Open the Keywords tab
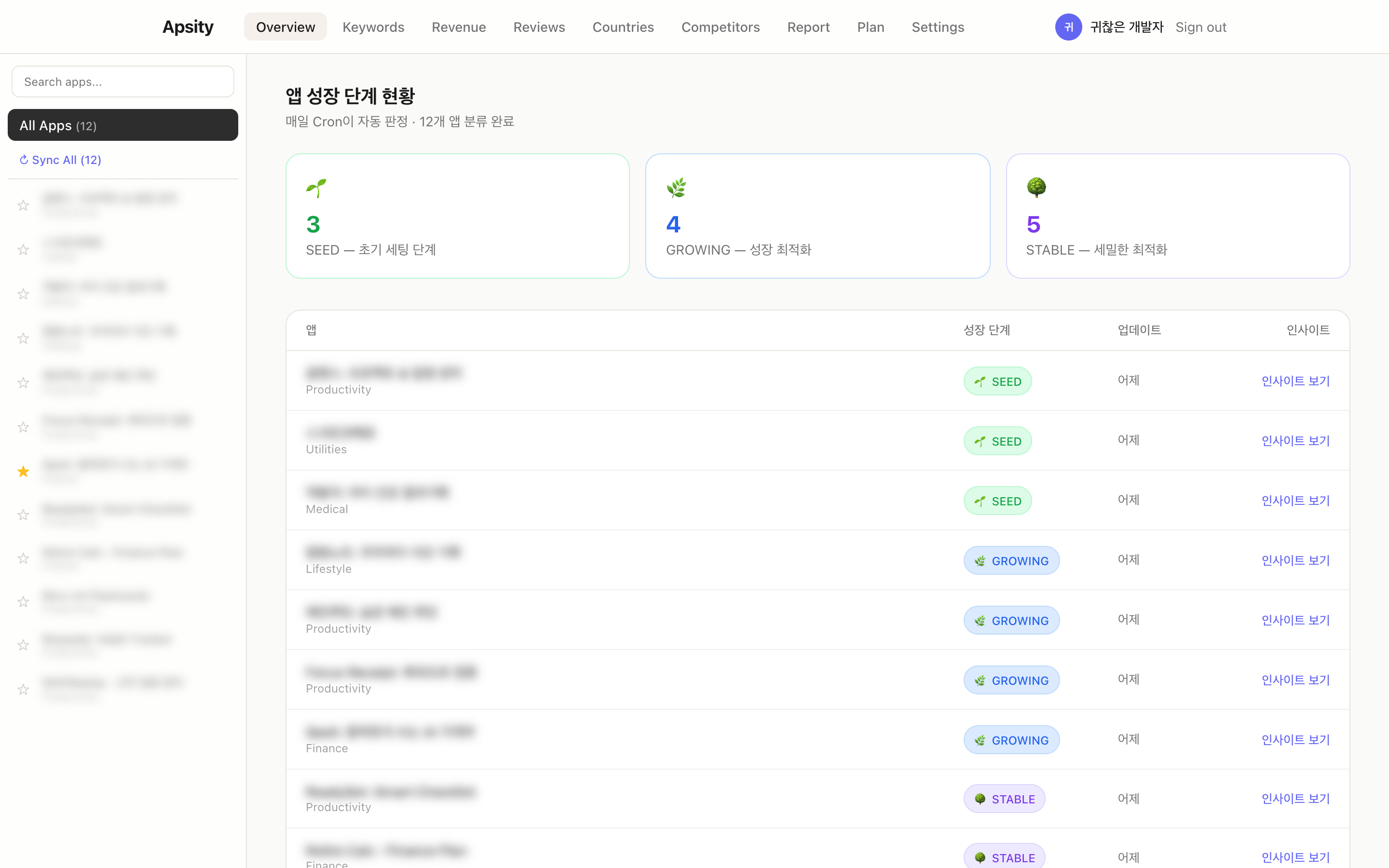Screen dimensions: 1389x868 coord(373,27)
